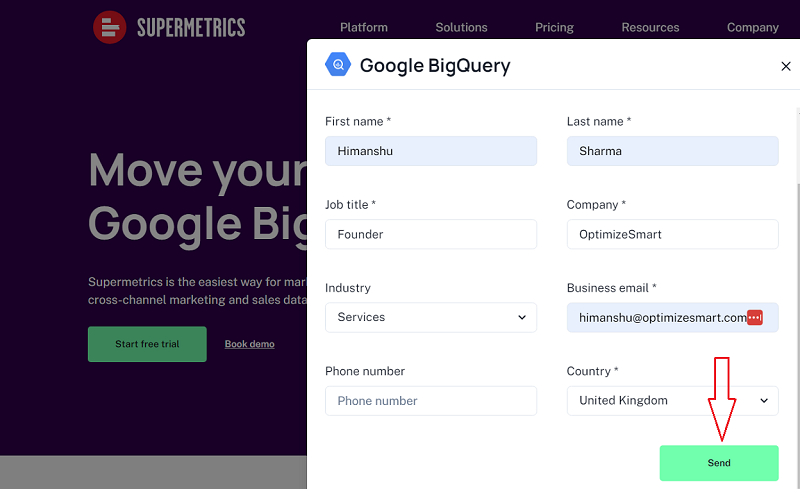Open the Country dropdown showing United Kingdom
This screenshot has width=800, height=489.
coord(672,401)
